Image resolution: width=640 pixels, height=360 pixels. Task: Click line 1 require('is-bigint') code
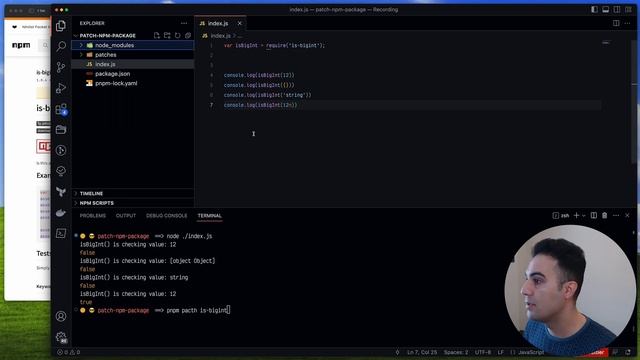(x=295, y=45)
